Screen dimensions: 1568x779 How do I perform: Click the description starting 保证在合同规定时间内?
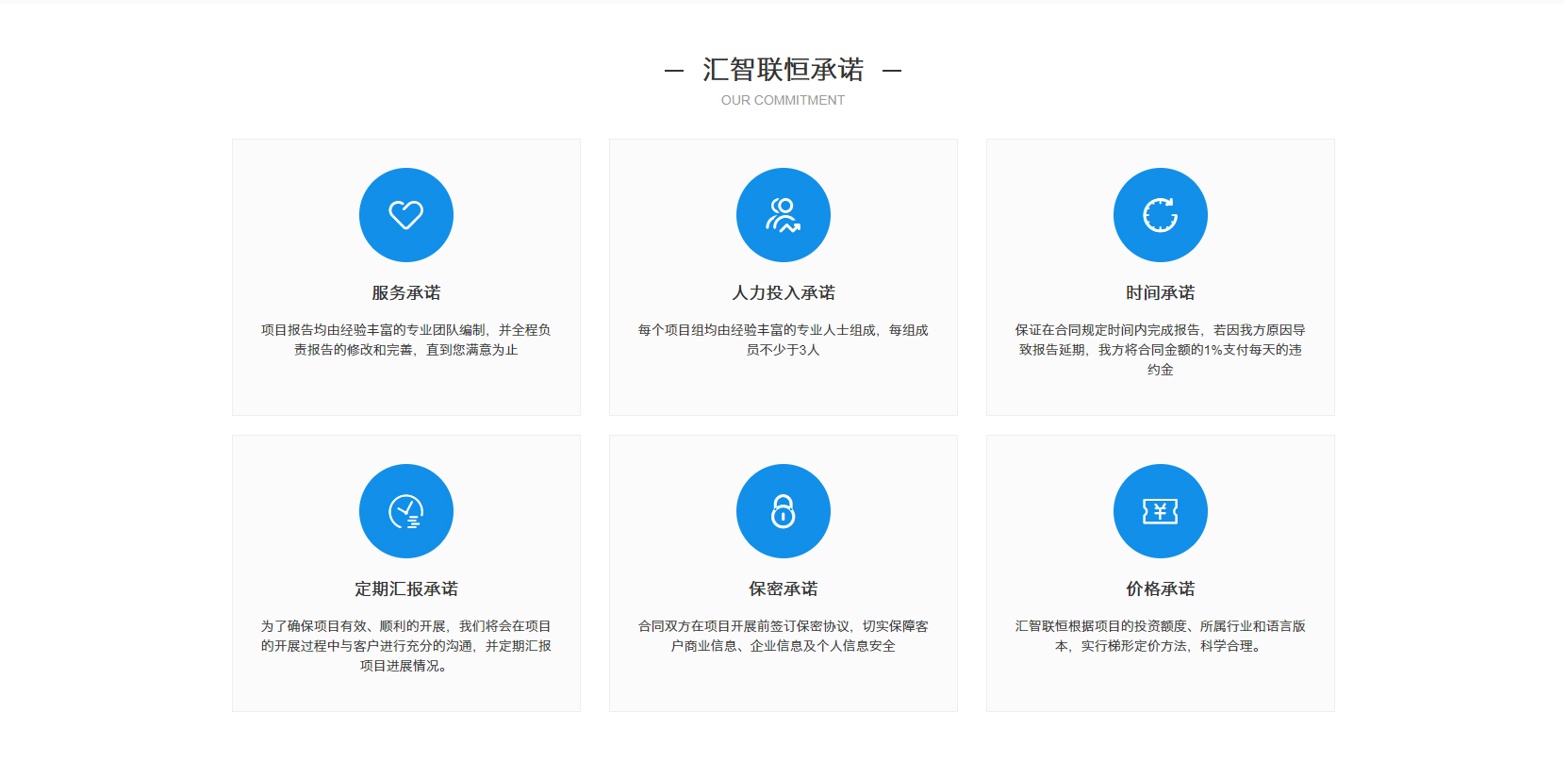click(x=1161, y=350)
